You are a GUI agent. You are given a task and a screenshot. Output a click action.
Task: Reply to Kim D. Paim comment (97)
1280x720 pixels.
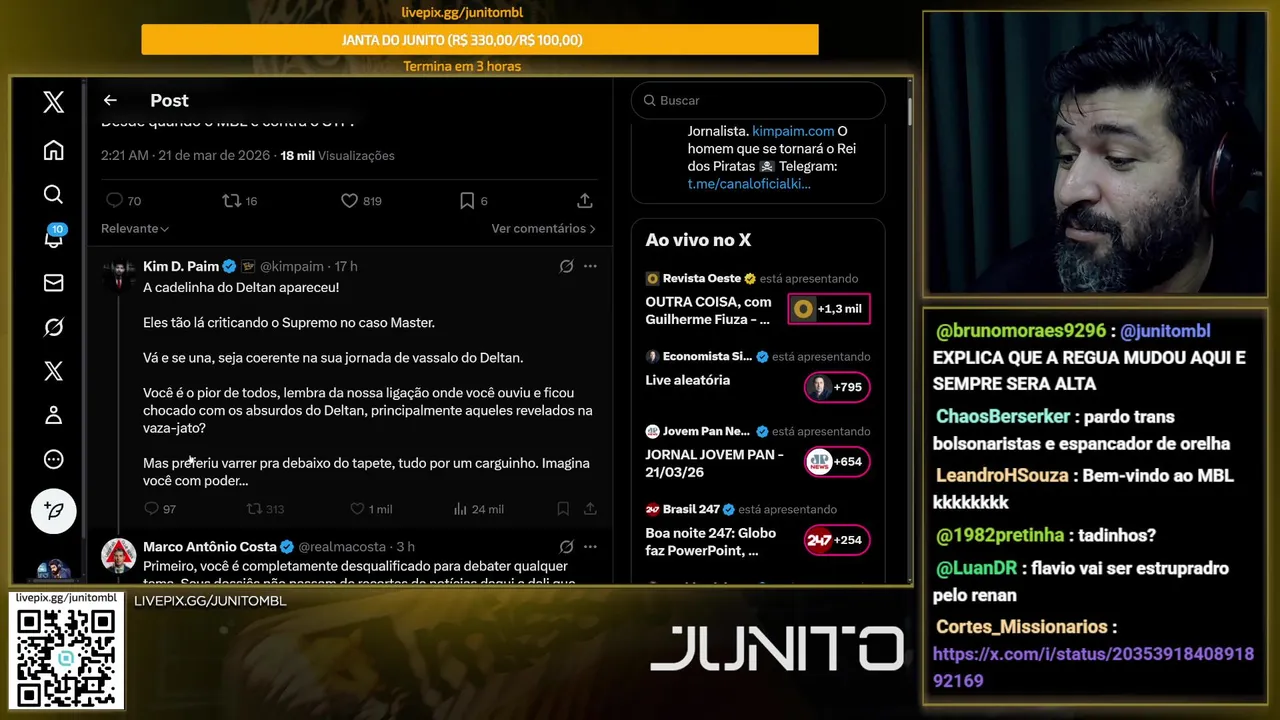[152, 509]
